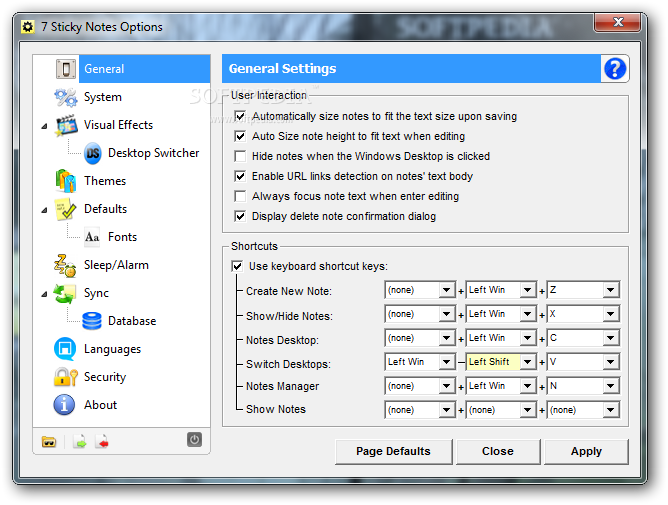Screen dimensions: 668x505
Task: Click the gray power button icon
Action: tap(194, 439)
